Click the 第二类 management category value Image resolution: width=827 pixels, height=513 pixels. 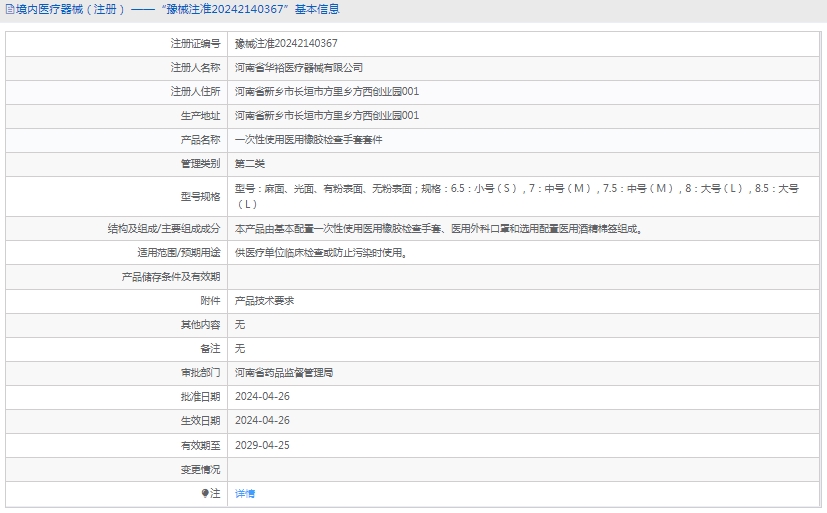pos(249,163)
